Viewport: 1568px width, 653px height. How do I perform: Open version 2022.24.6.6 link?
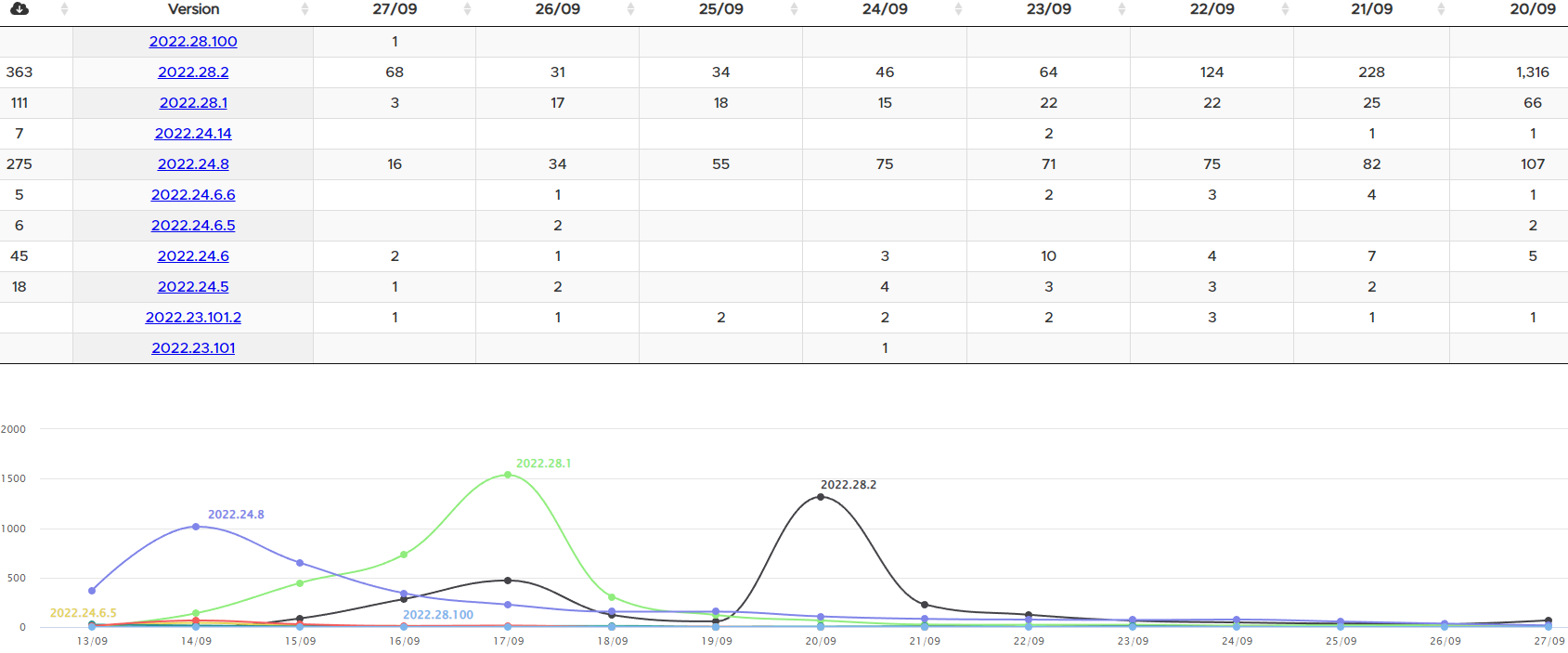click(193, 195)
